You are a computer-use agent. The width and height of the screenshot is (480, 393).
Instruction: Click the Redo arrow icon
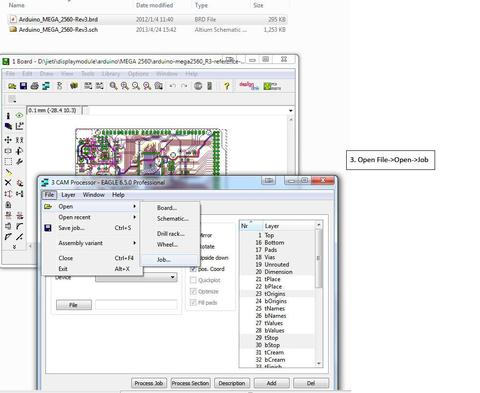pos(184,86)
